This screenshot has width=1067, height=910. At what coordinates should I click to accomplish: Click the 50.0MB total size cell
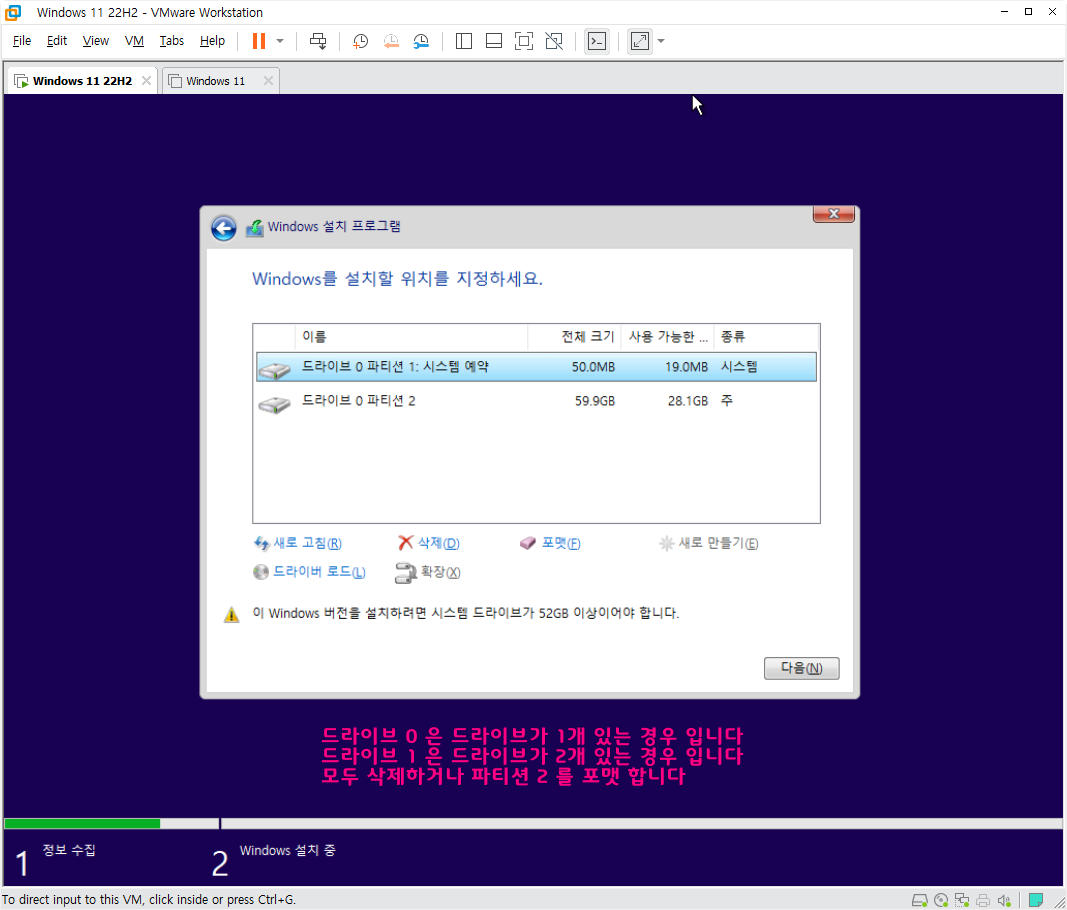(x=593, y=367)
